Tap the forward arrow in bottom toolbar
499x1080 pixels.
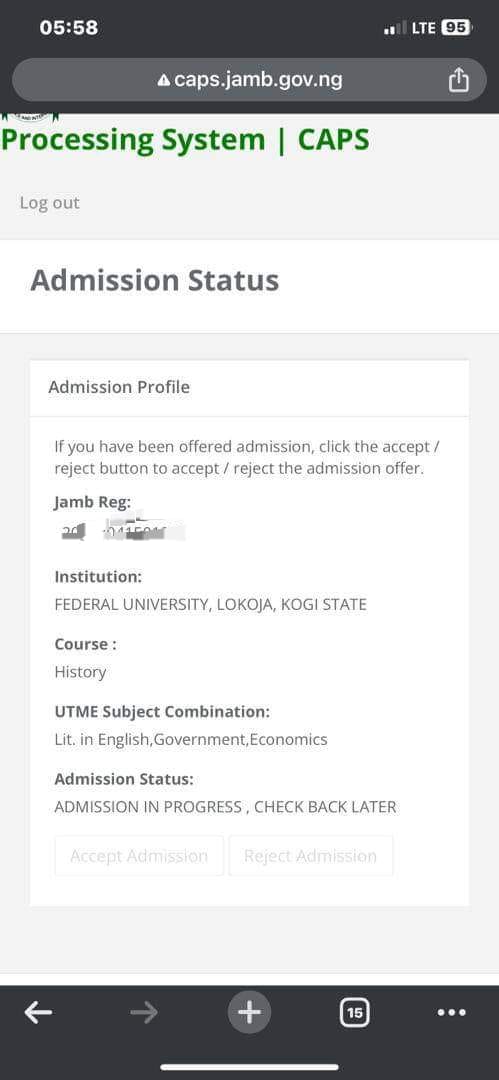pos(144,1012)
